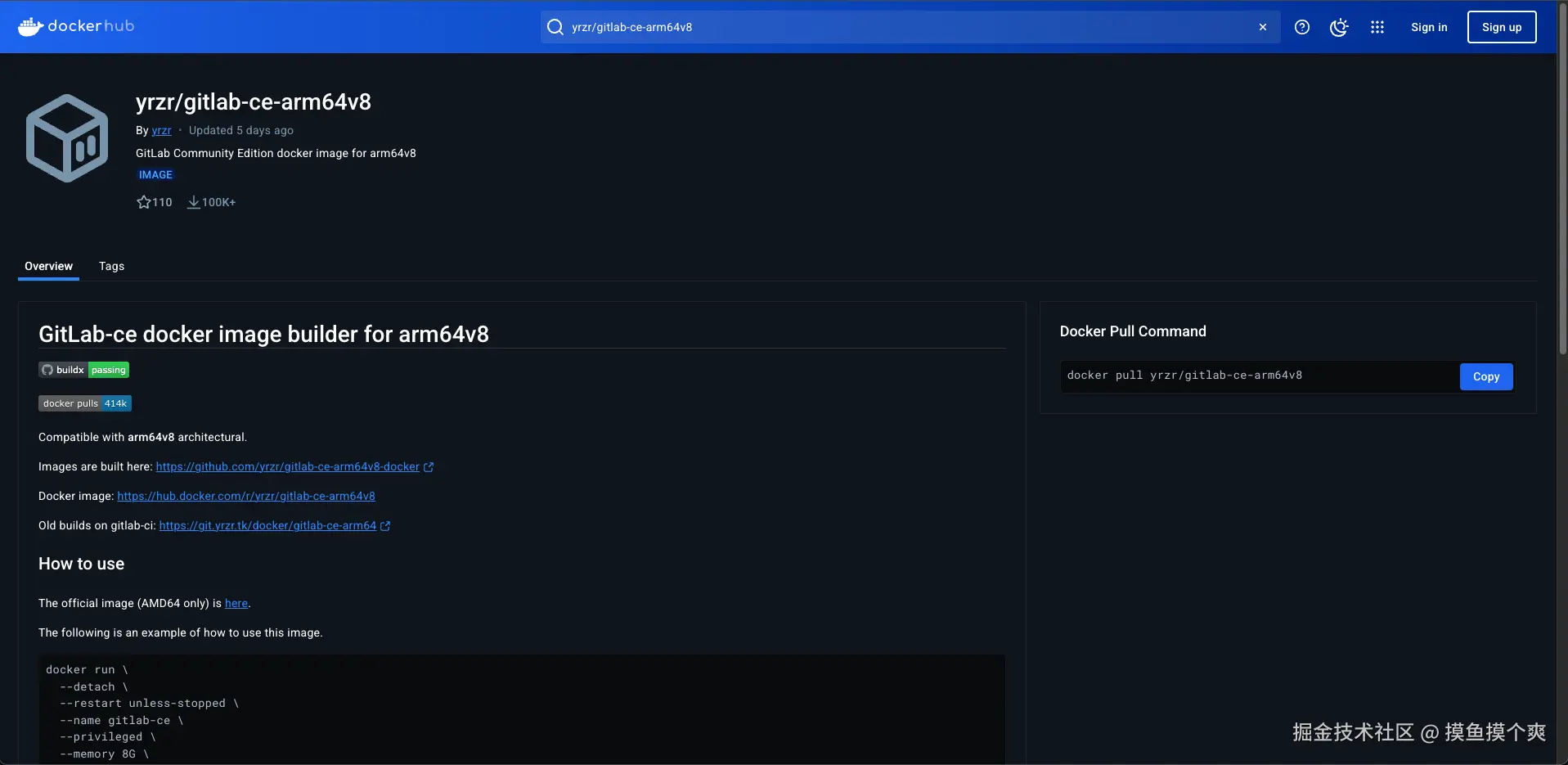Click the IMAGE badge
This screenshot has height=765, width=1568.
[x=155, y=174]
